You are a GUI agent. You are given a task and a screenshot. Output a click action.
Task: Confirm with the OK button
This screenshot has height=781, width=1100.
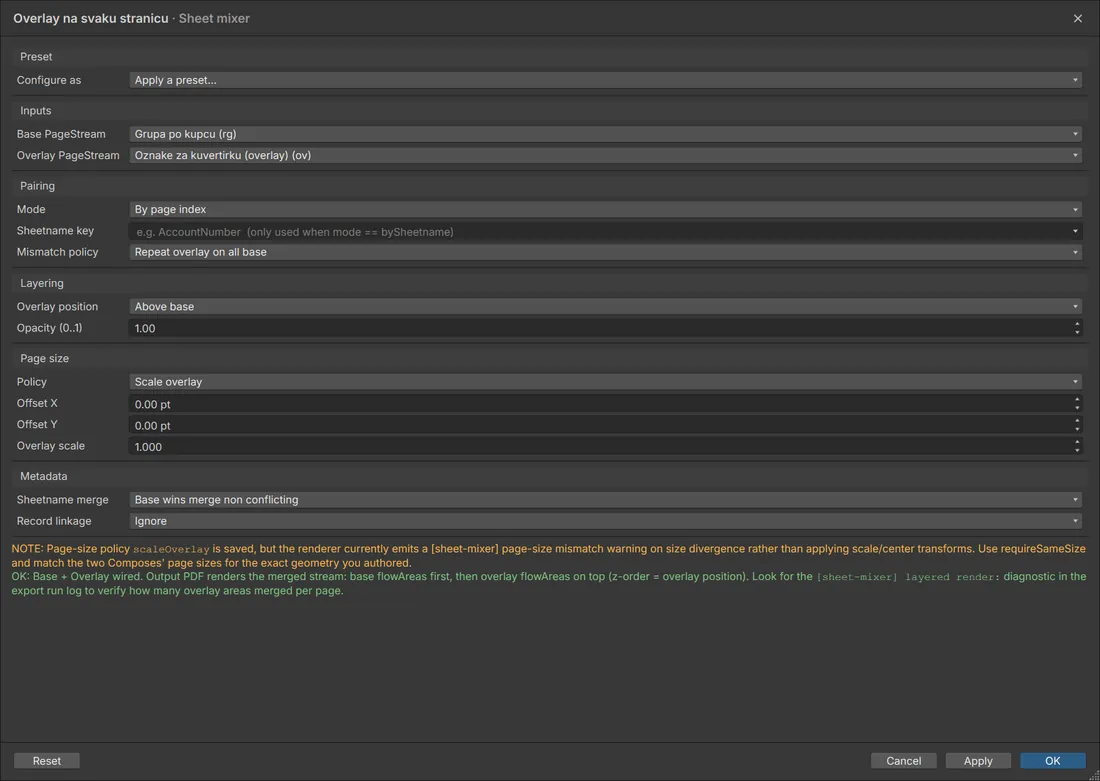[1053, 761]
